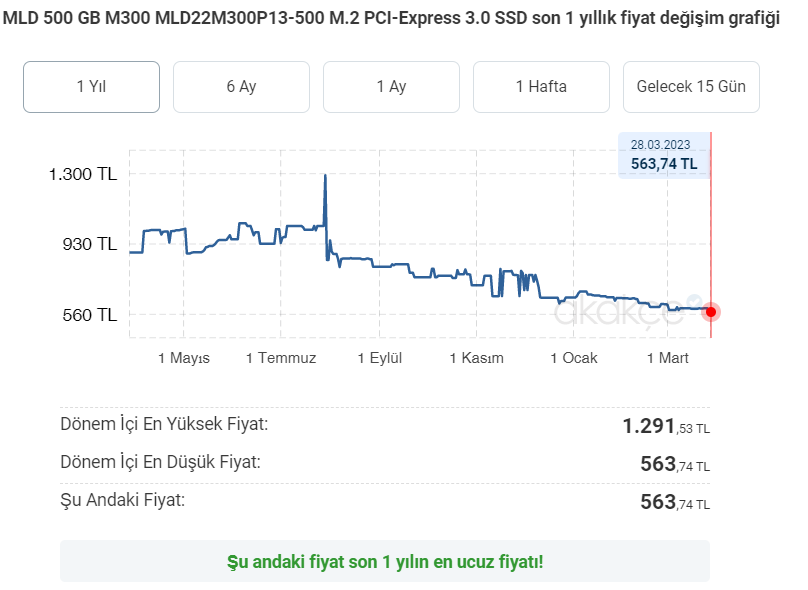808x590 pixels.
Task: Switch to the 6 Ay range tab
Action: pos(241,87)
